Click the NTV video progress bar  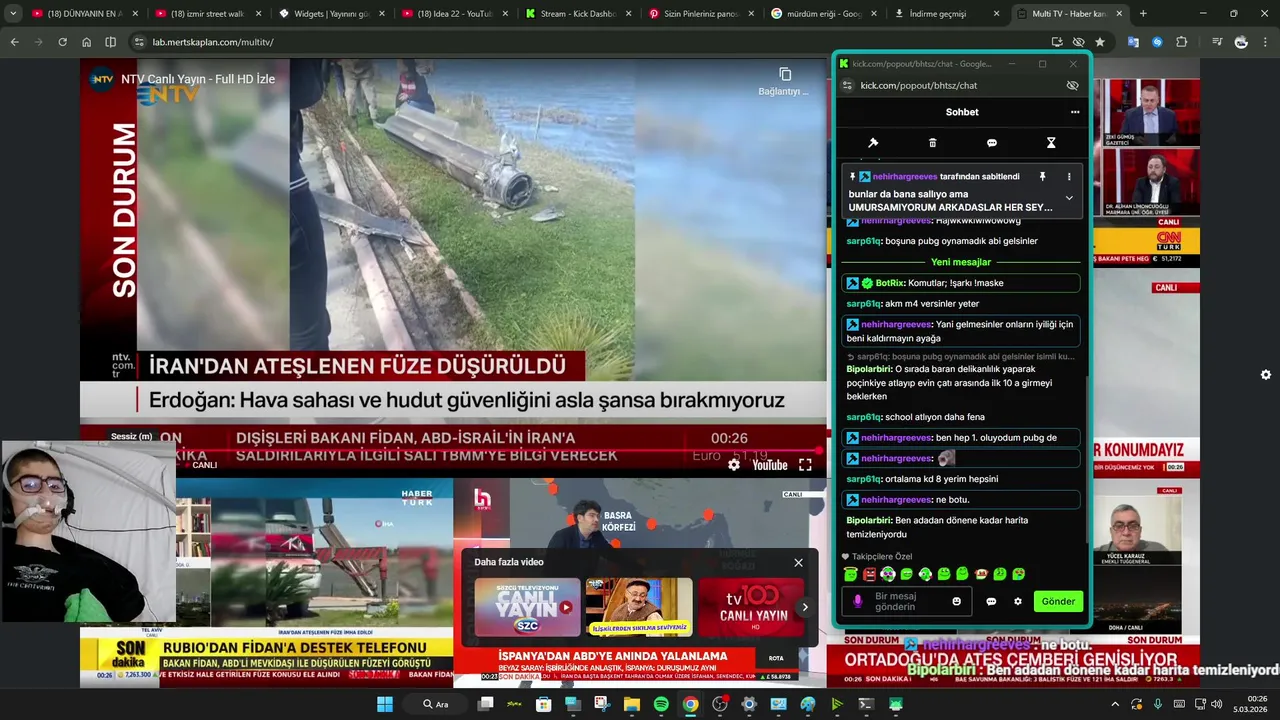[455, 450]
